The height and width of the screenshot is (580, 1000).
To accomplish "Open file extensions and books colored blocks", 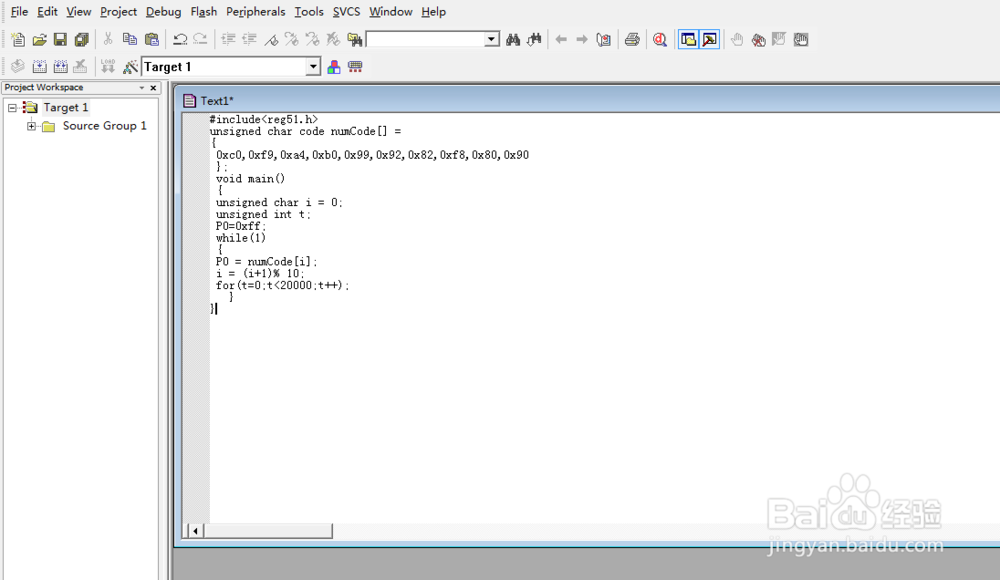I will tap(334, 66).
